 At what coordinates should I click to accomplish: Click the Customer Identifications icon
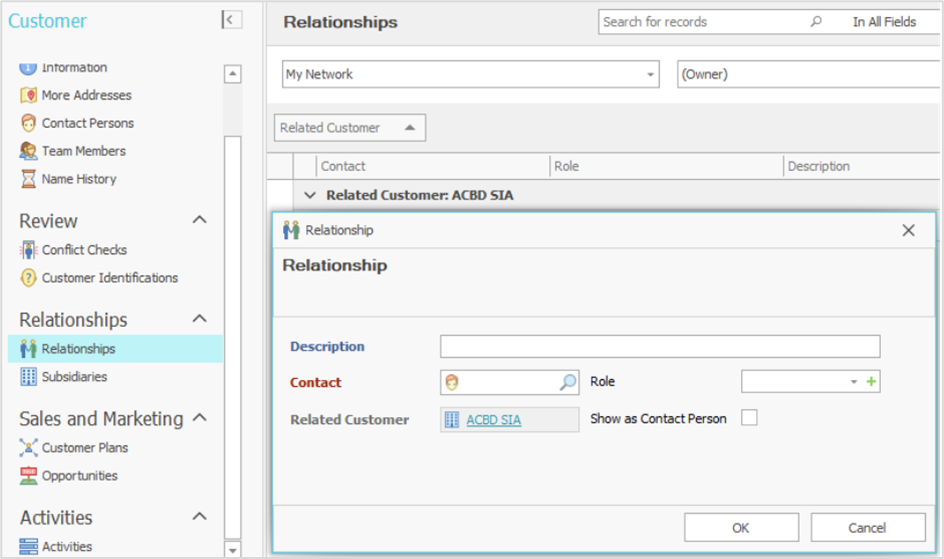click(28, 278)
